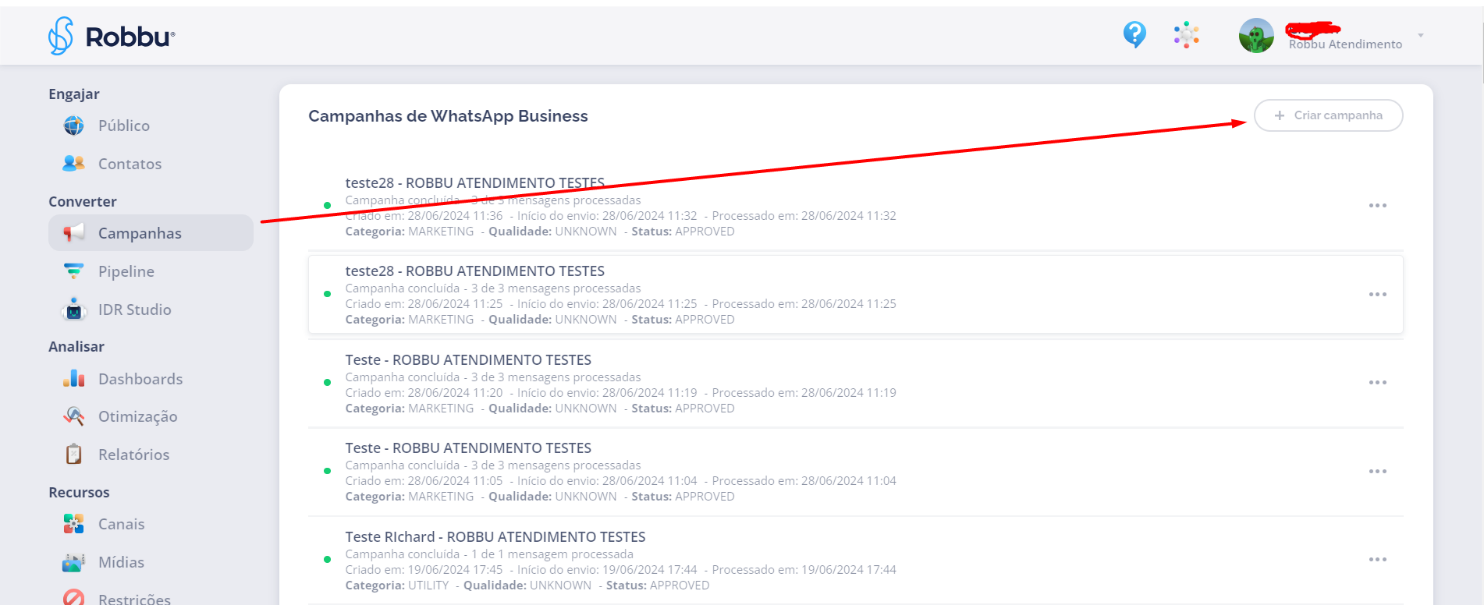Open options menu for Teste RIchard campaign
1484x605 pixels.
coord(1377,559)
